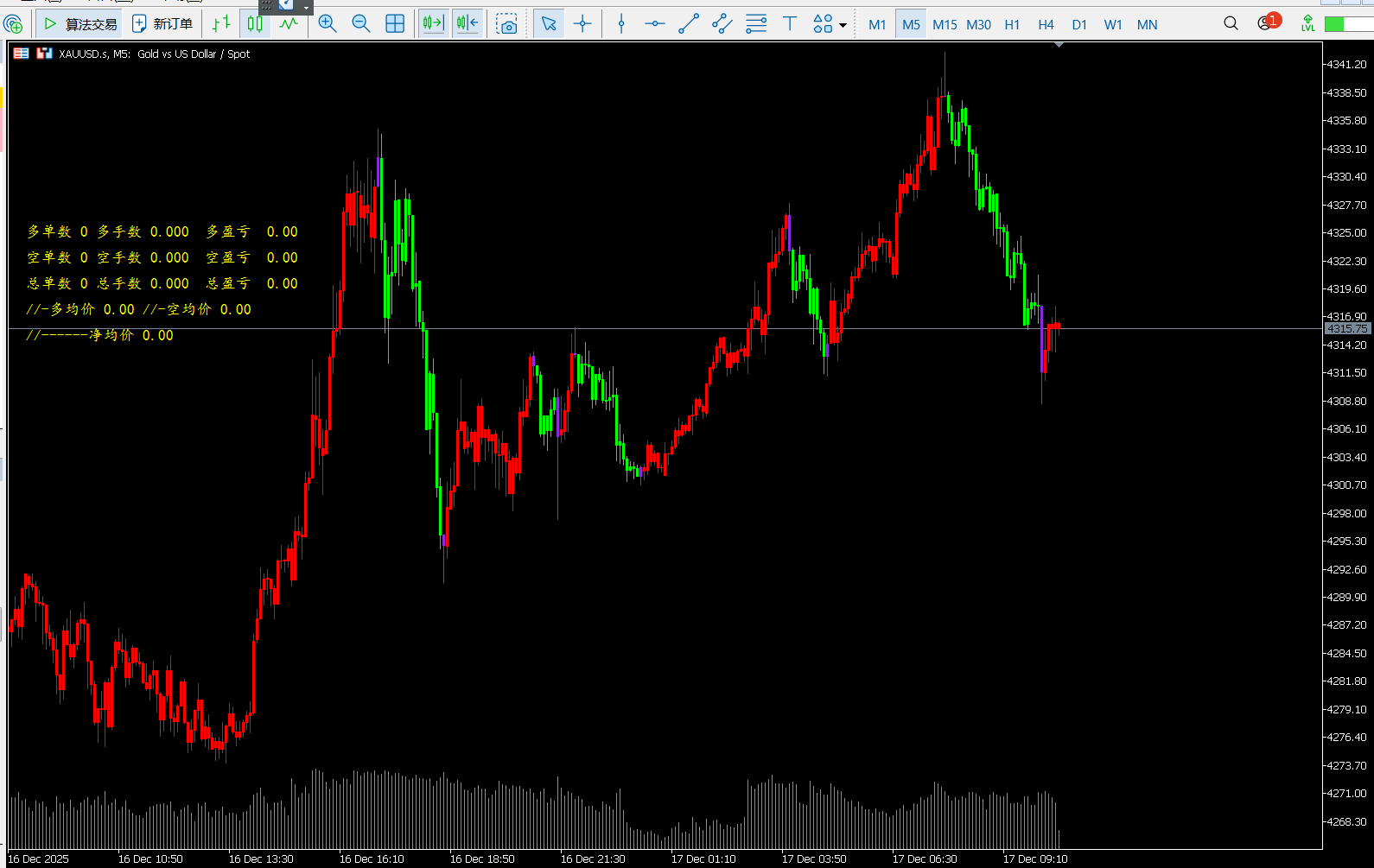
Task: Tile chart windows with the grid icon
Action: [395, 24]
